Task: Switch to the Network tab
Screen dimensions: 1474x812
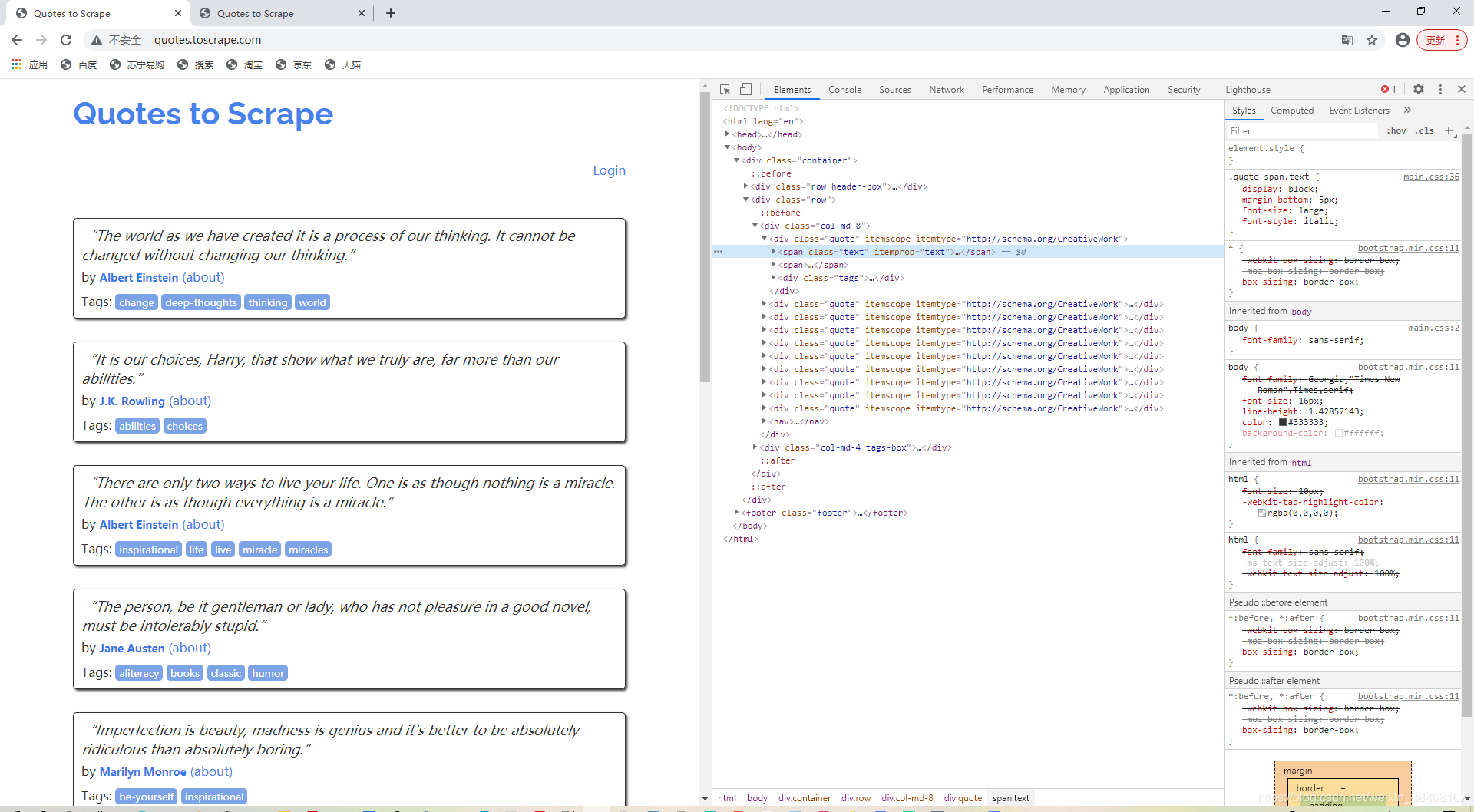Action: pyautogui.click(x=946, y=90)
